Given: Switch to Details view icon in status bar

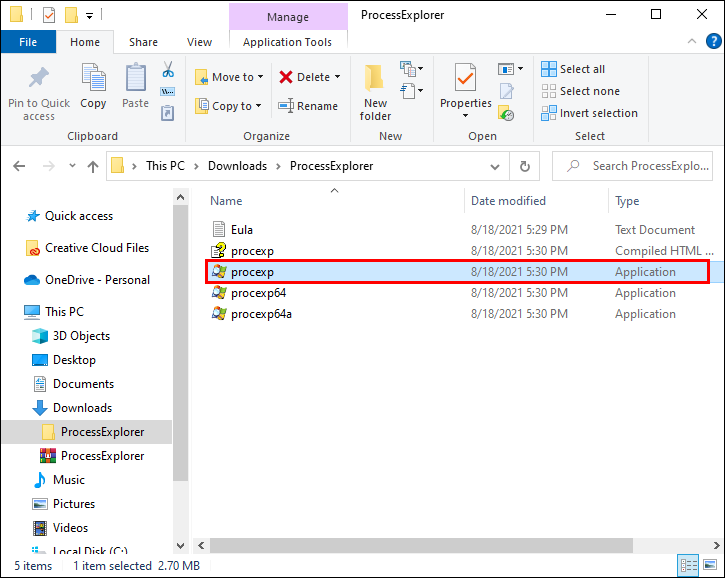Looking at the screenshot, I should click(688, 565).
